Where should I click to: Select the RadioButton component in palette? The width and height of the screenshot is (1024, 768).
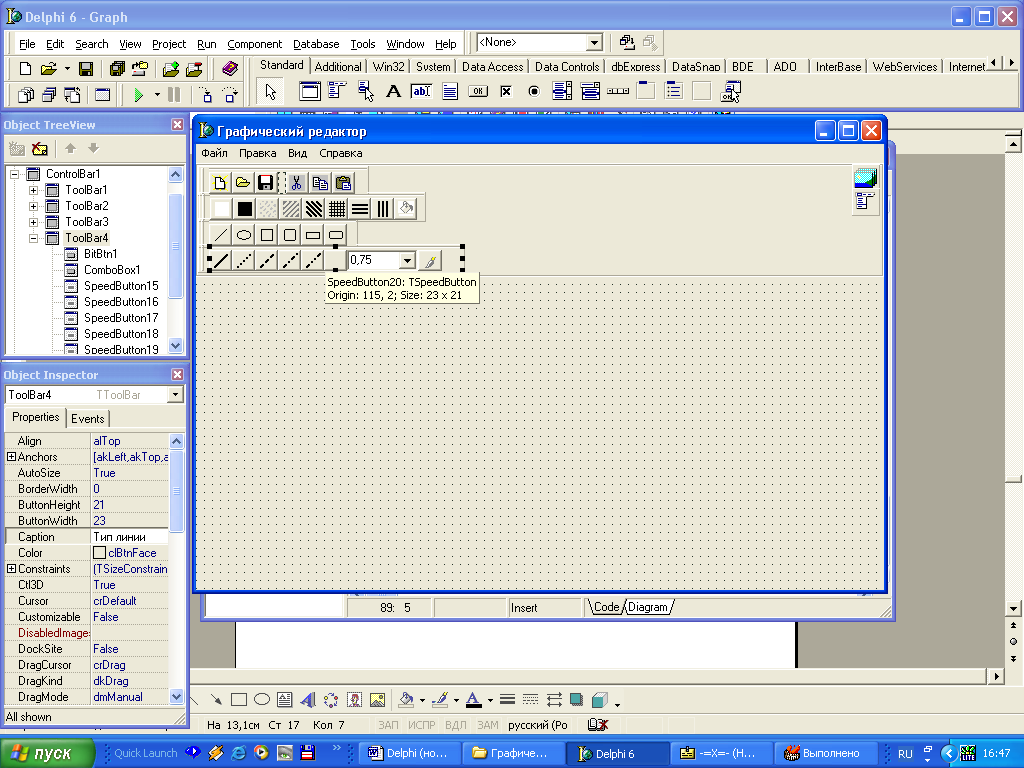(534, 91)
